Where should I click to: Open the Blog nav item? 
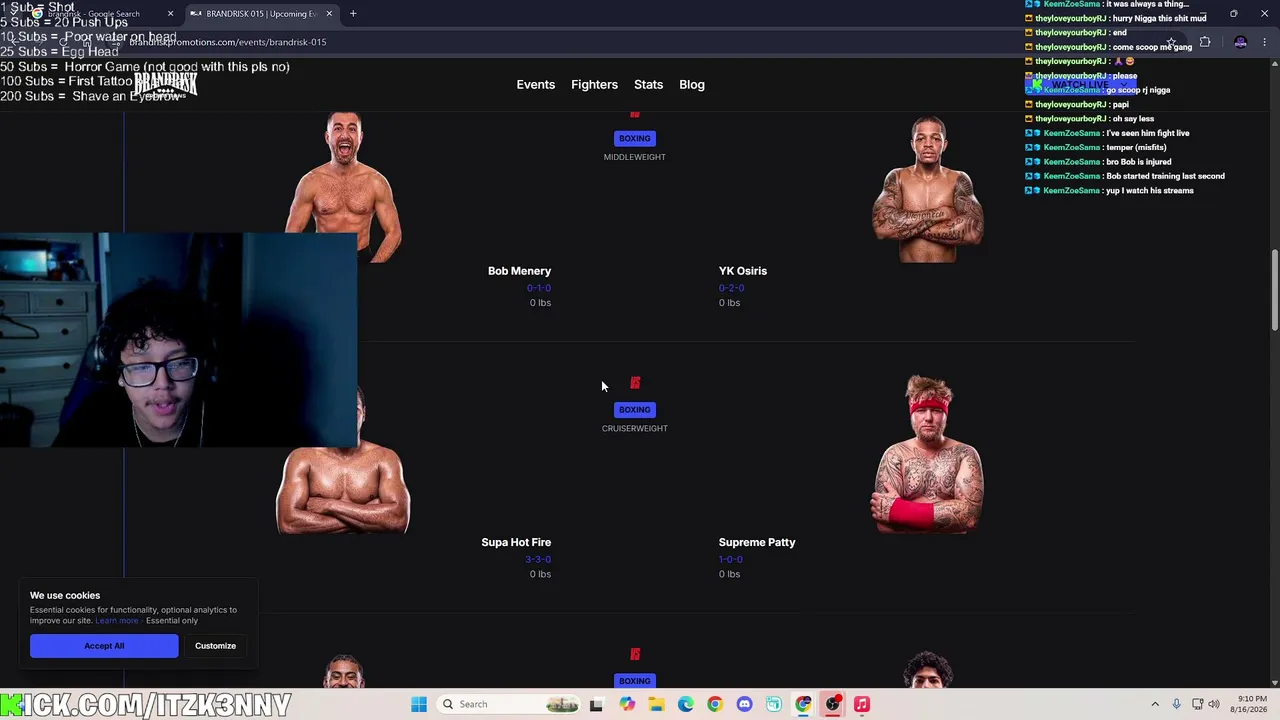pyautogui.click(x=692, y=85)
